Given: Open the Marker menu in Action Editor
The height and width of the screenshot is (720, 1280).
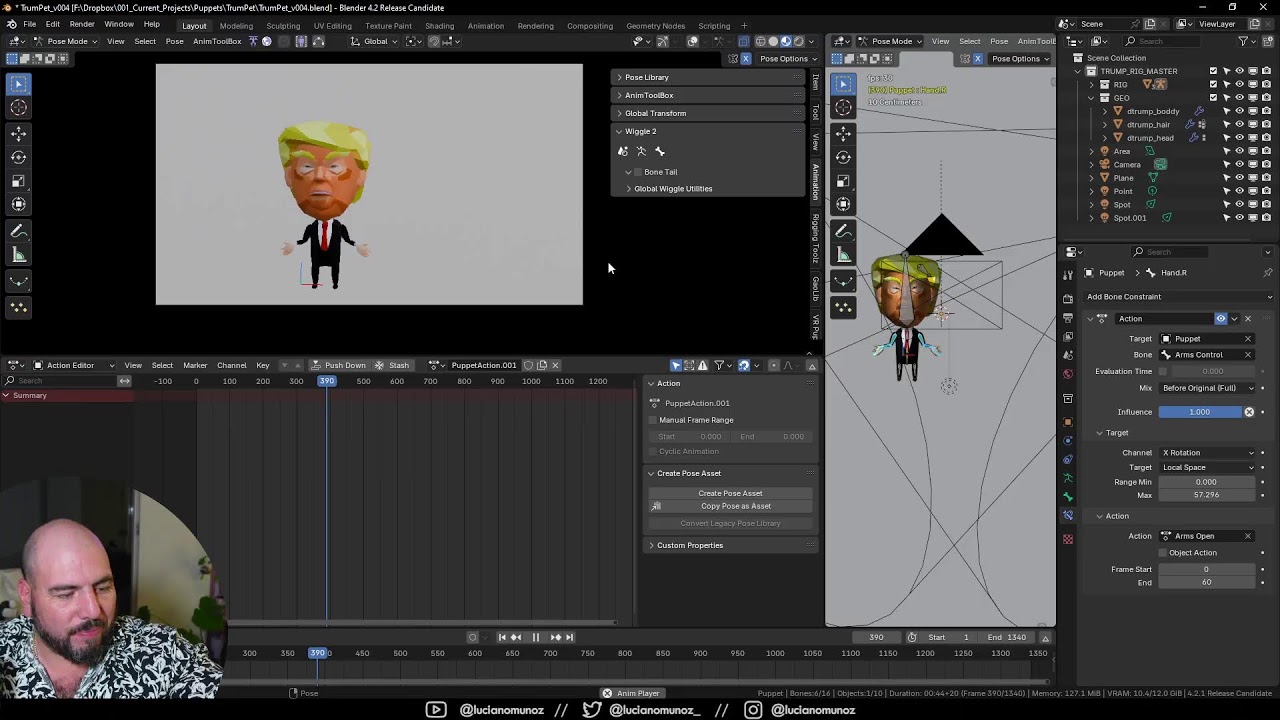Looking at the screenshot, I should 195,365.
